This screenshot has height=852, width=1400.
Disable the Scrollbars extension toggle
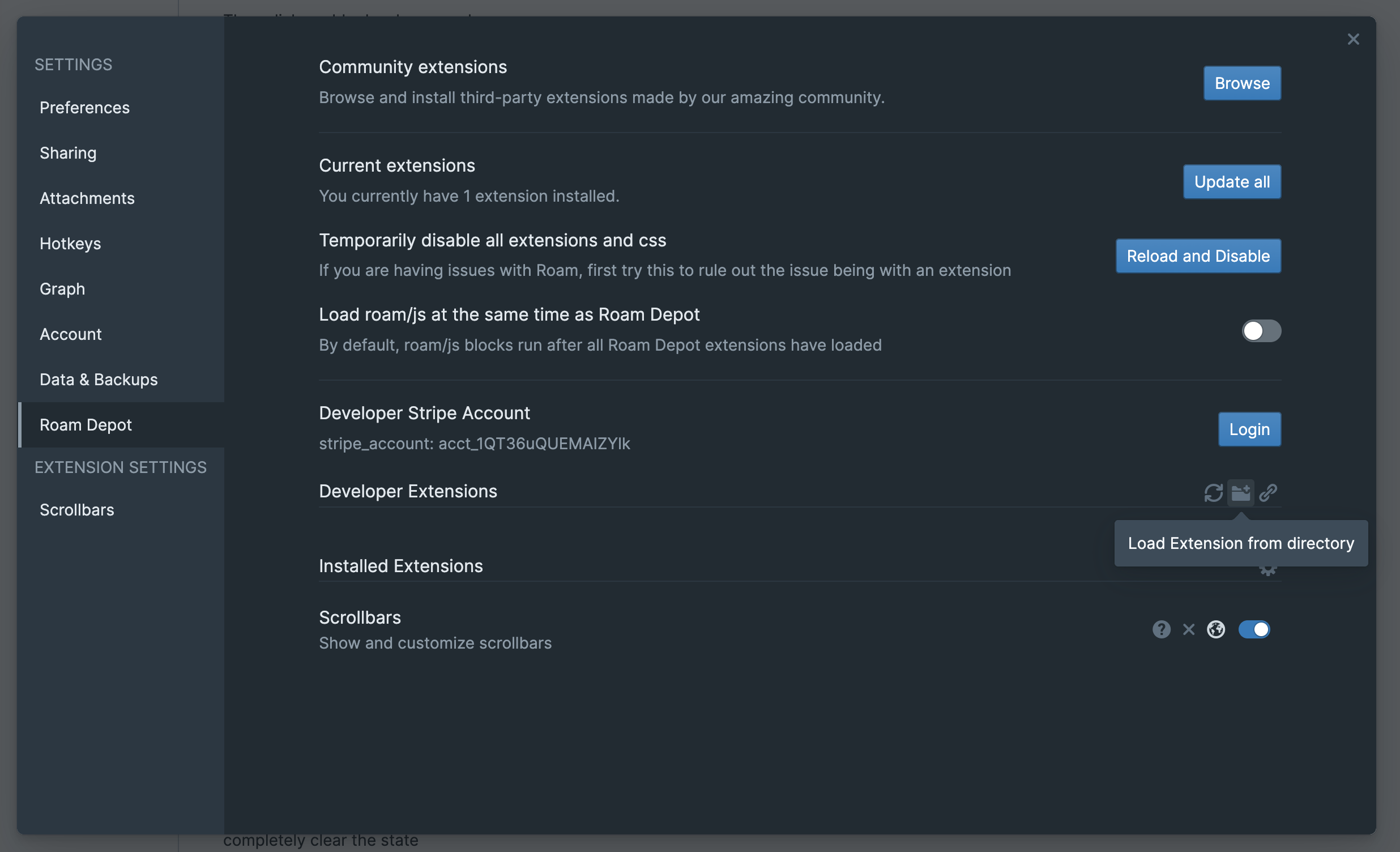[1253, 629]
